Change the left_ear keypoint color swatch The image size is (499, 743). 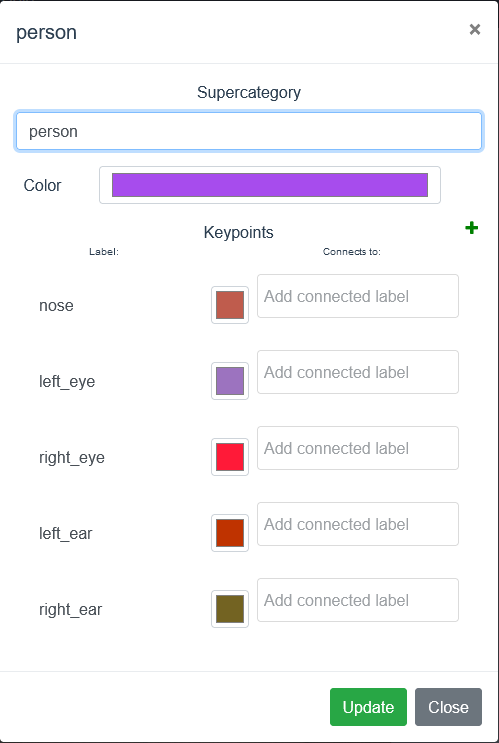[230, 533]
